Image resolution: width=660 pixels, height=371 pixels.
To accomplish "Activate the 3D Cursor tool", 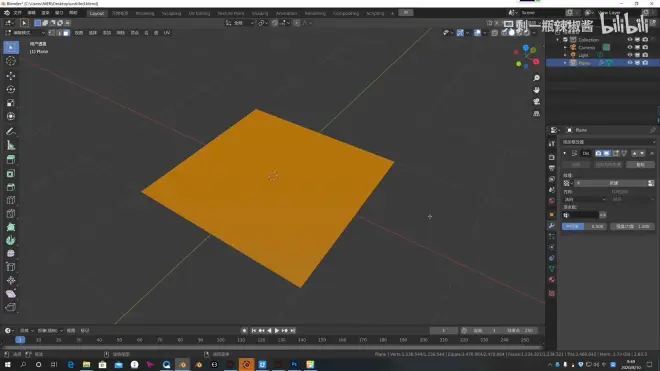I will 11,61.
